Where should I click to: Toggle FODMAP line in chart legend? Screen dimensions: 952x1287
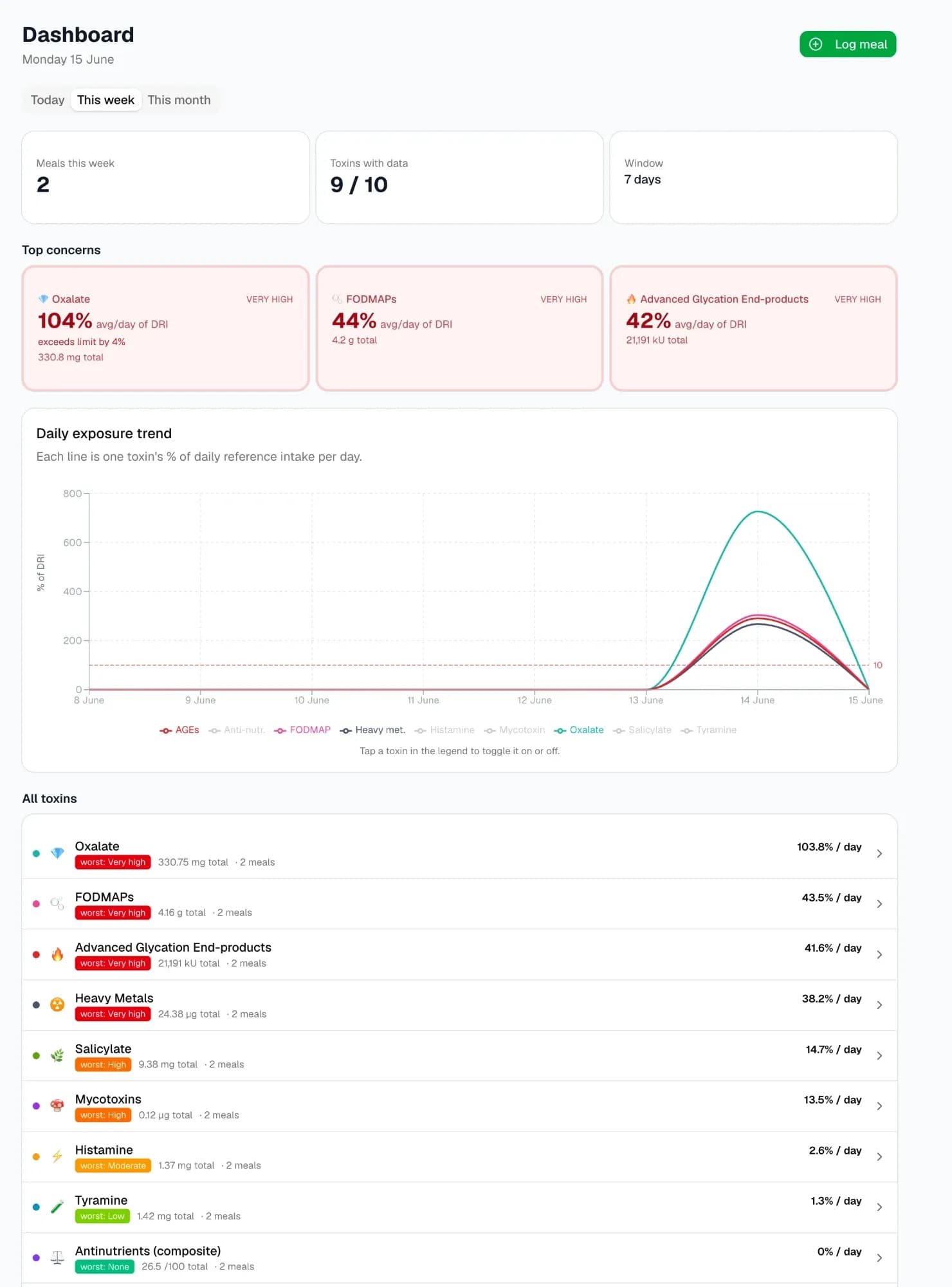[x=302, y=730]
